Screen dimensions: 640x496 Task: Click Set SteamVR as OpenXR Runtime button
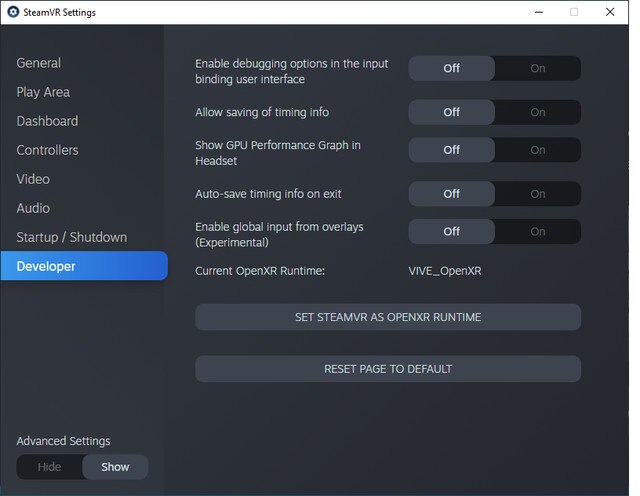(x=388, y=317)
